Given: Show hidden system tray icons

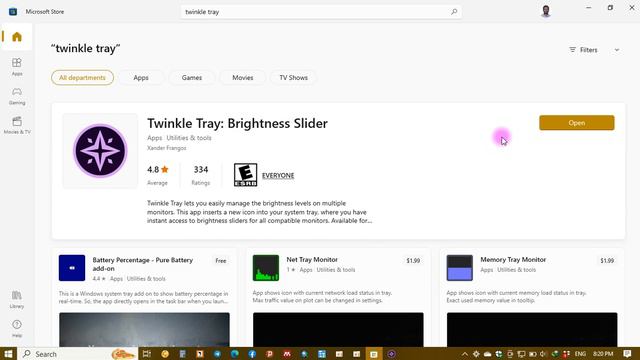Looking at the screenshot, I should tap(464, 354).
